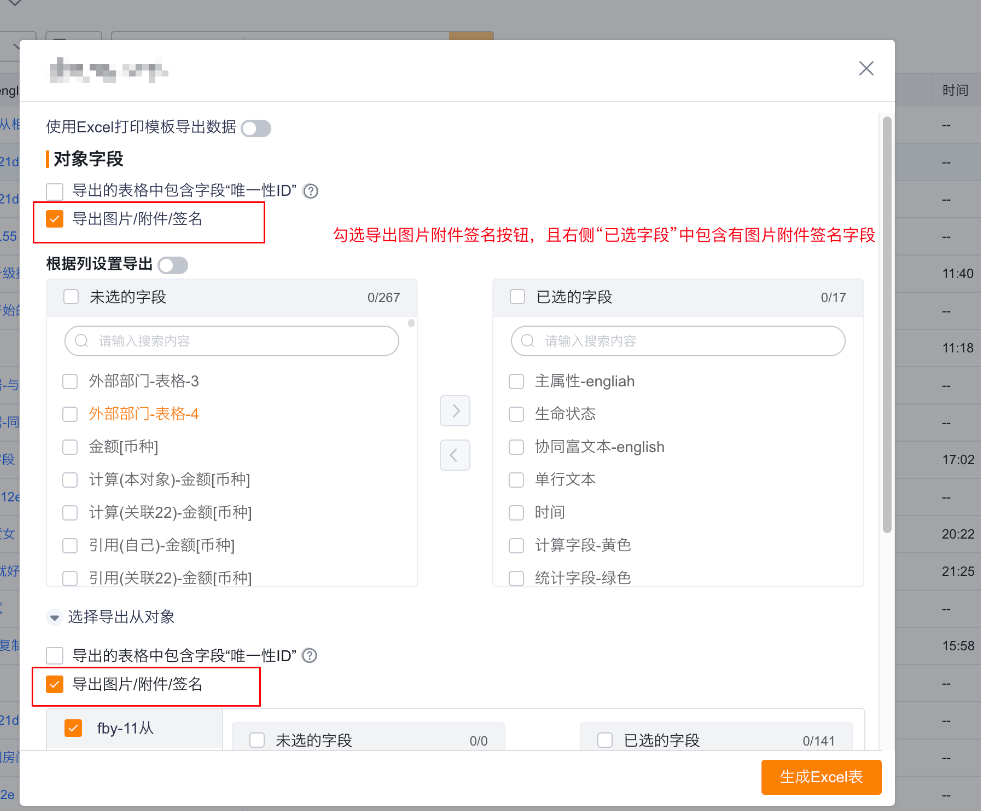
Task: Collapse the 选择导出从对象 section
Action: click(54, 618)
